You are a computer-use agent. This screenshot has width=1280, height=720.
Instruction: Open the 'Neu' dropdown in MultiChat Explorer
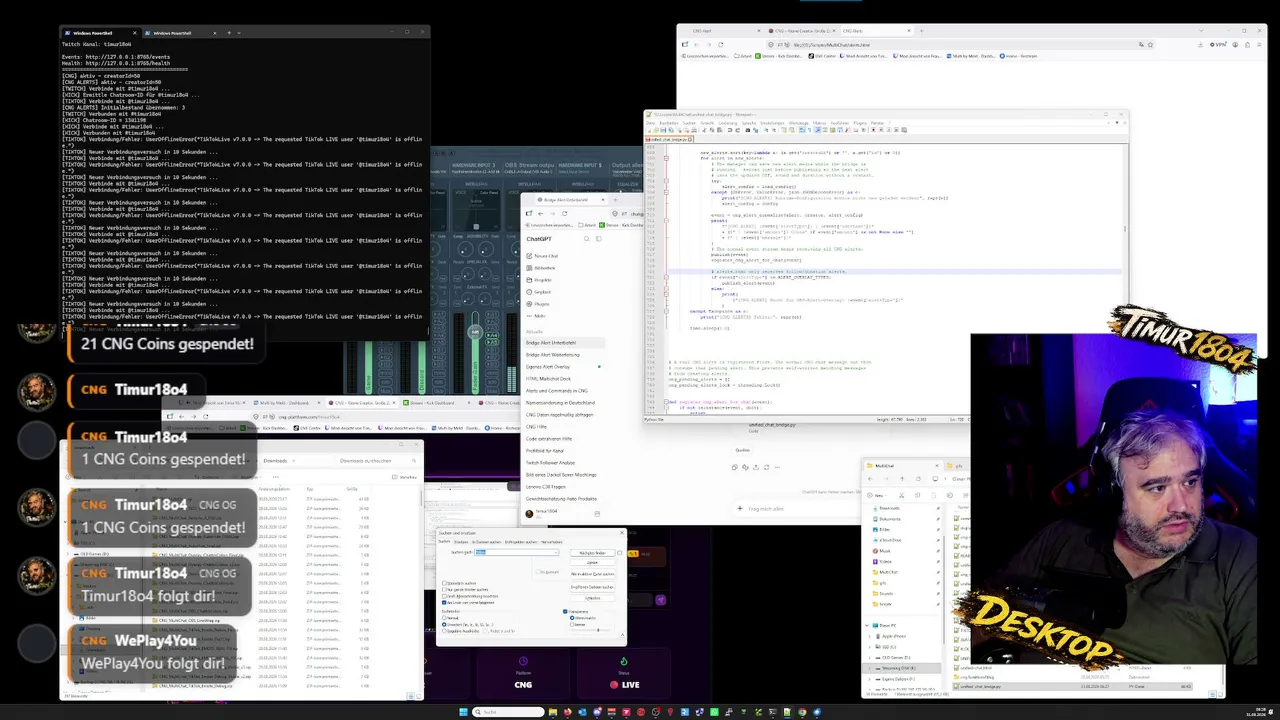(x=878, y=494)
